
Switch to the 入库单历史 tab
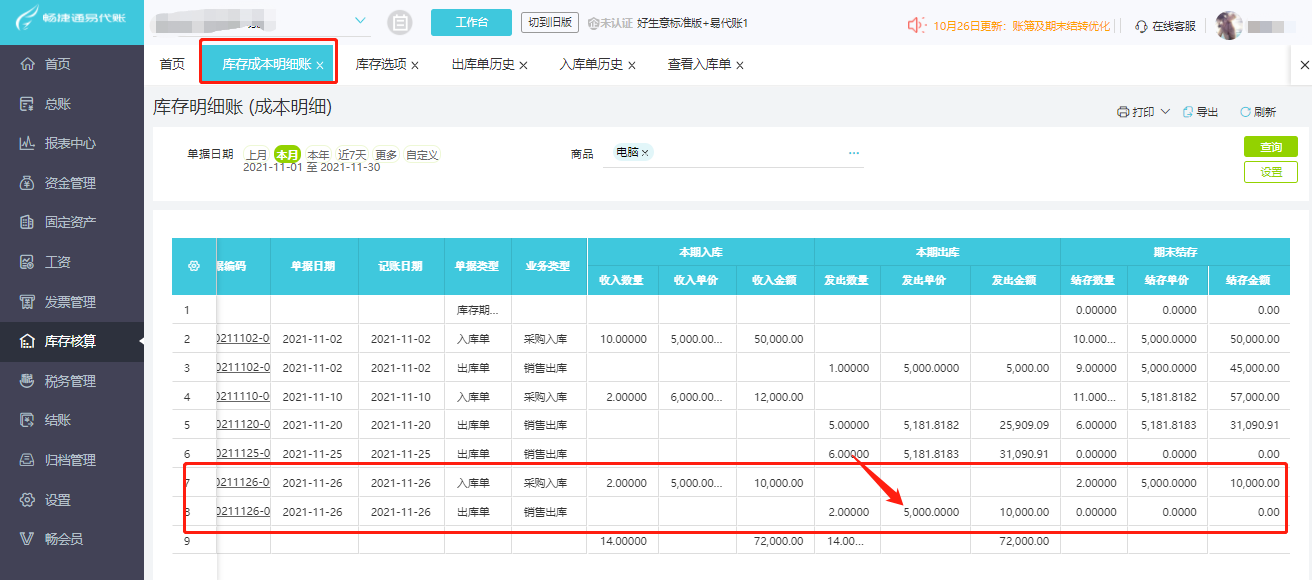pos(591,65)
